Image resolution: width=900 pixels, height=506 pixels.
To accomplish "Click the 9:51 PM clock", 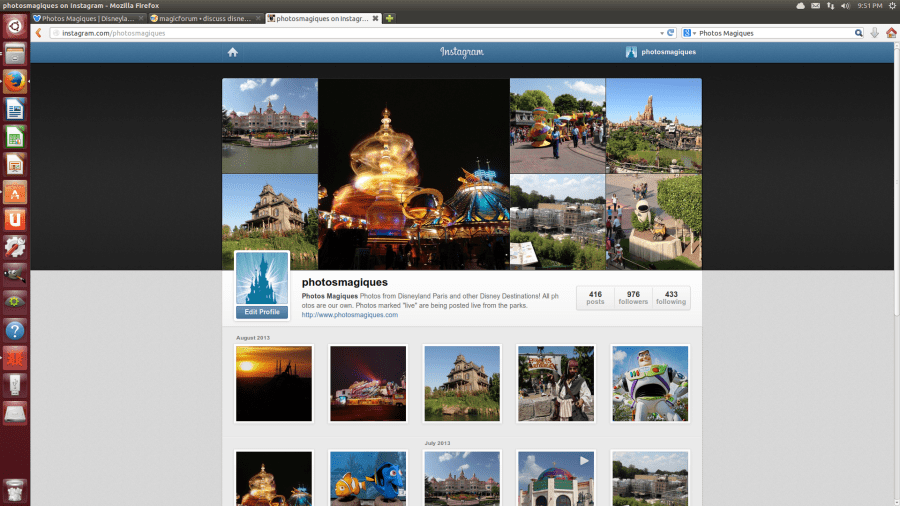I will (870, 6).
